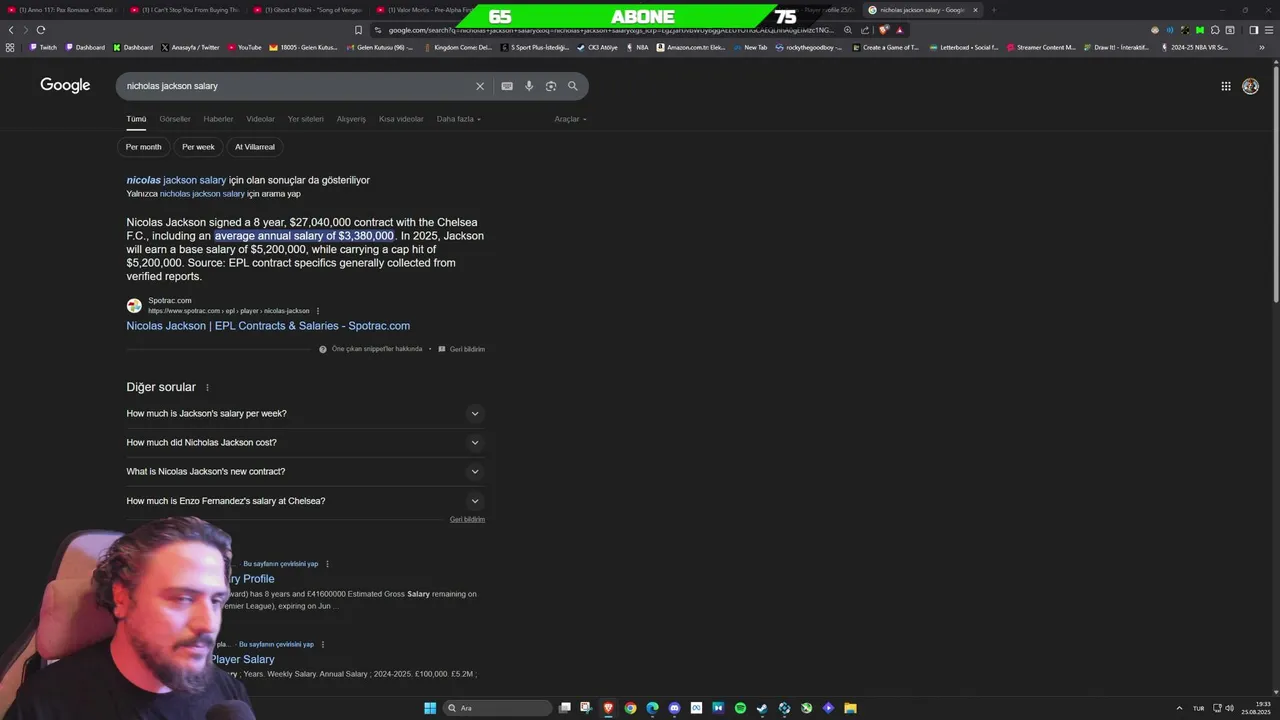Open the browser main menu

(1268, 30)
